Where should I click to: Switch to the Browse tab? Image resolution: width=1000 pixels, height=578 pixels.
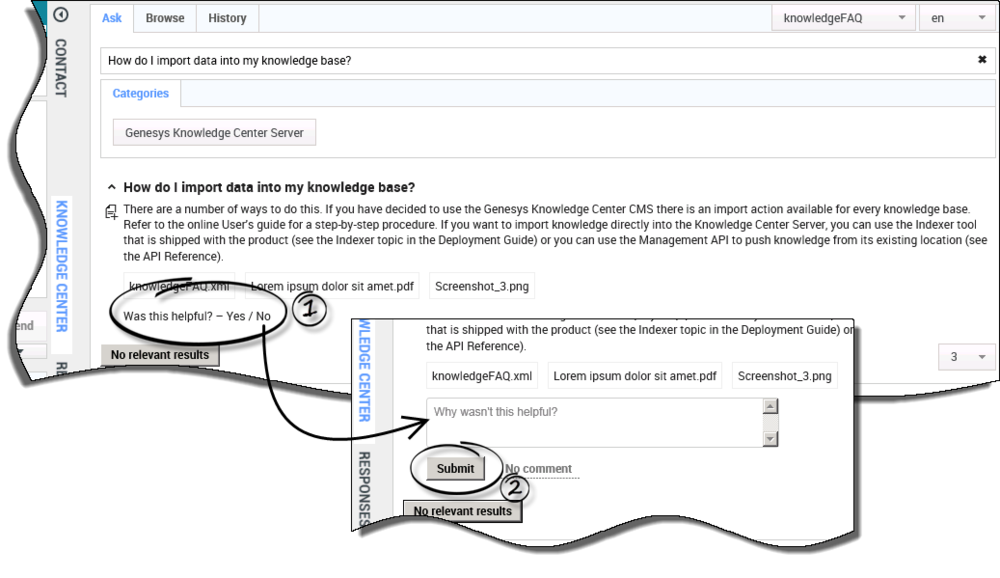coord(165,18)
